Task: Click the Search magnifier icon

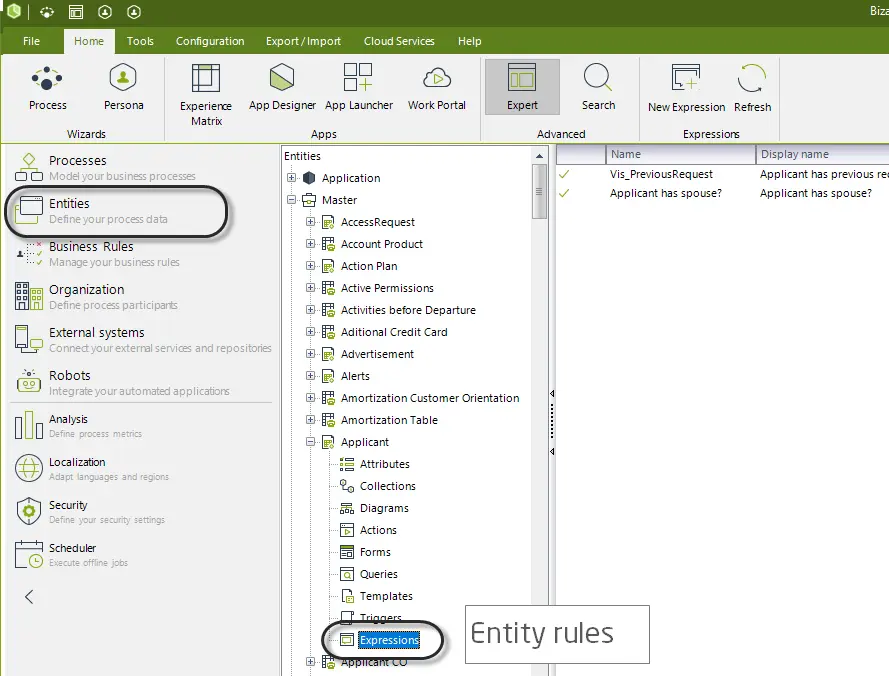Action: 598,77
